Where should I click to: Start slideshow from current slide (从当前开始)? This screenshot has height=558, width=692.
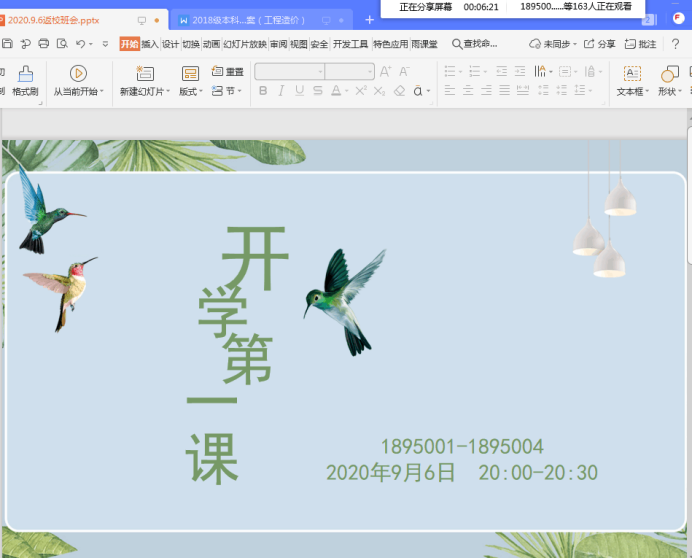78,74
